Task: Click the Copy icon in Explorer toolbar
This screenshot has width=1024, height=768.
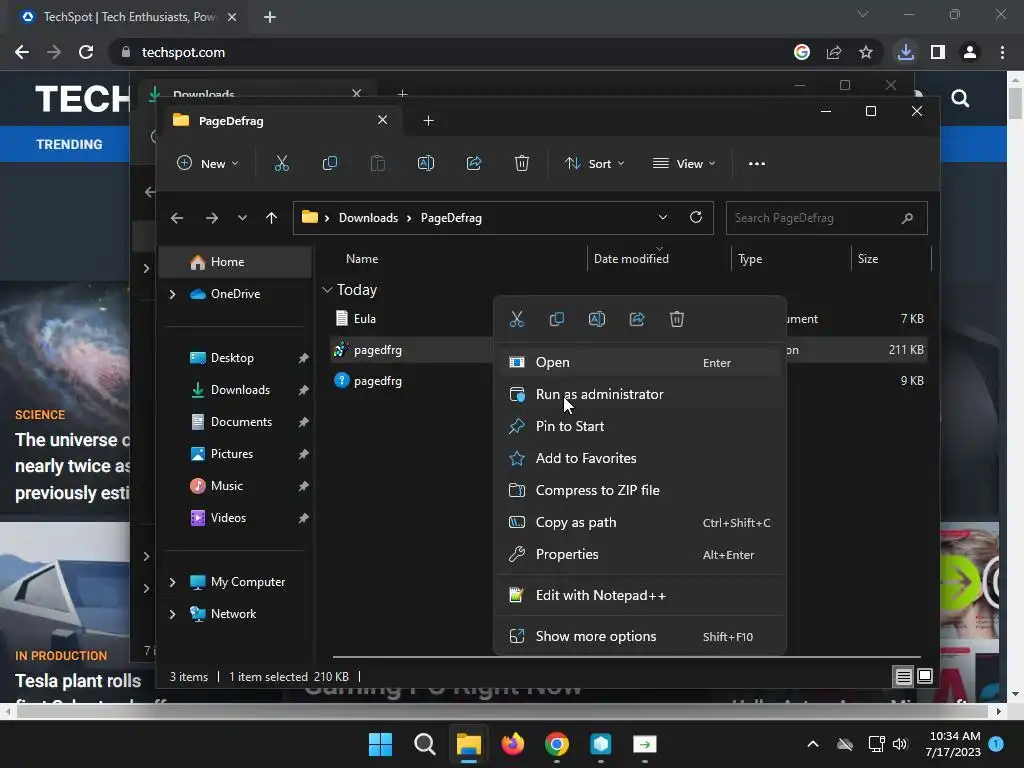Action: [330, 163]
